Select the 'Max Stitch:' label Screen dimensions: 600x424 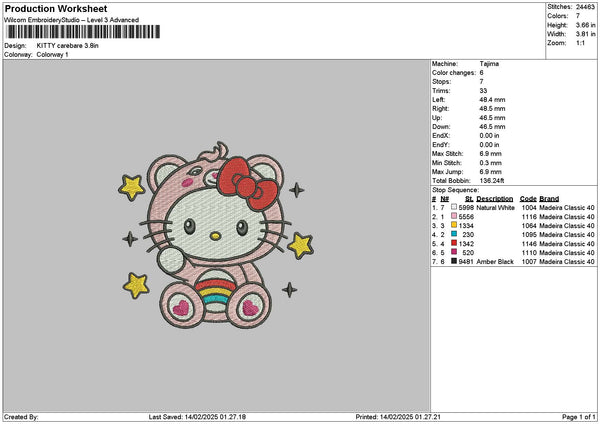[x=448, y=154]
